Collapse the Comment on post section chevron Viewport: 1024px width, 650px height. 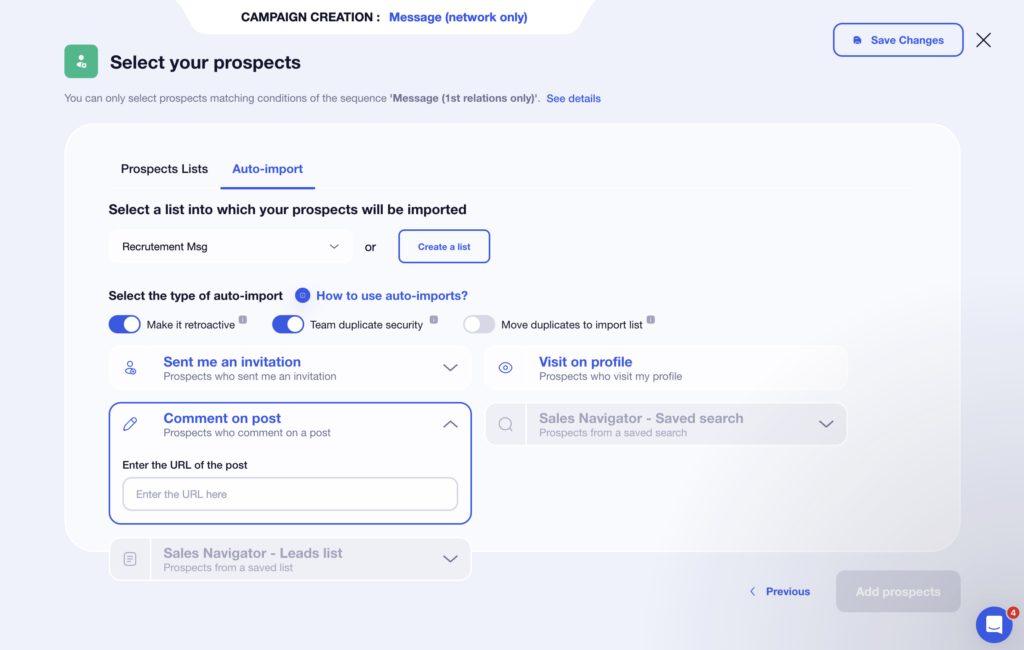point(450,424)
